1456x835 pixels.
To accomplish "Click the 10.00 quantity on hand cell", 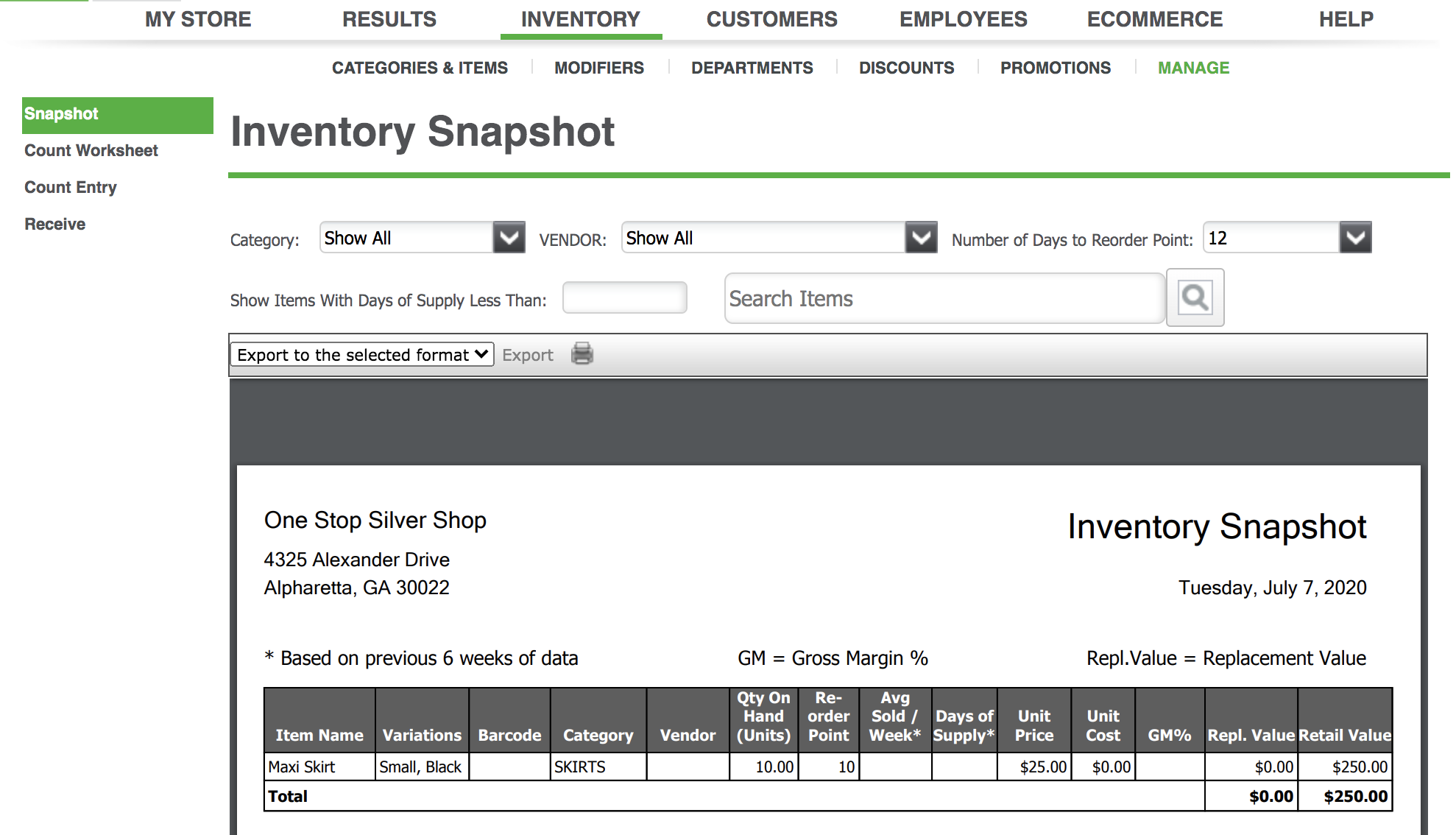I will [764, 767].
